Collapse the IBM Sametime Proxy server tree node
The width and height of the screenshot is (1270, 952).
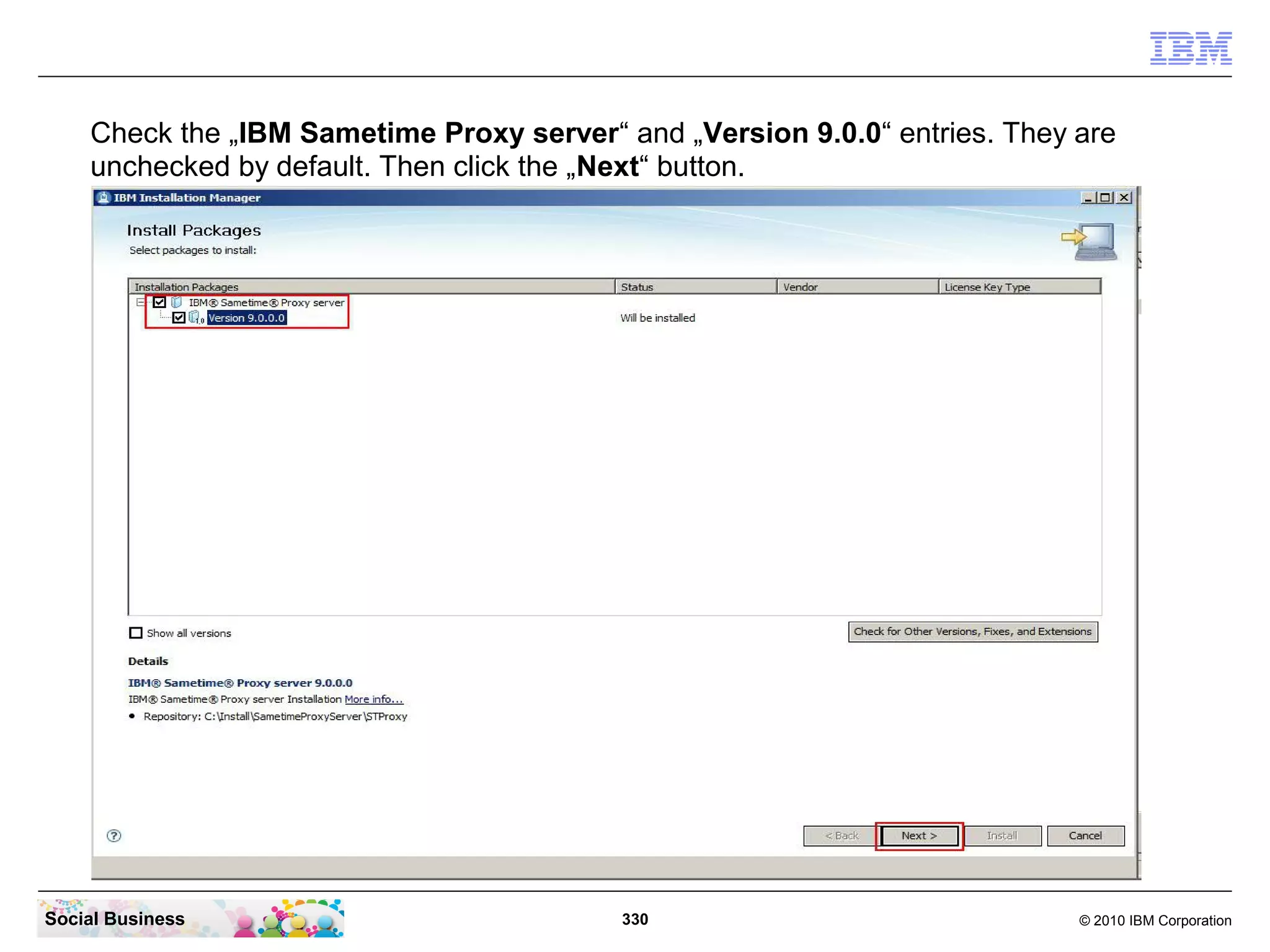(140, 302)
